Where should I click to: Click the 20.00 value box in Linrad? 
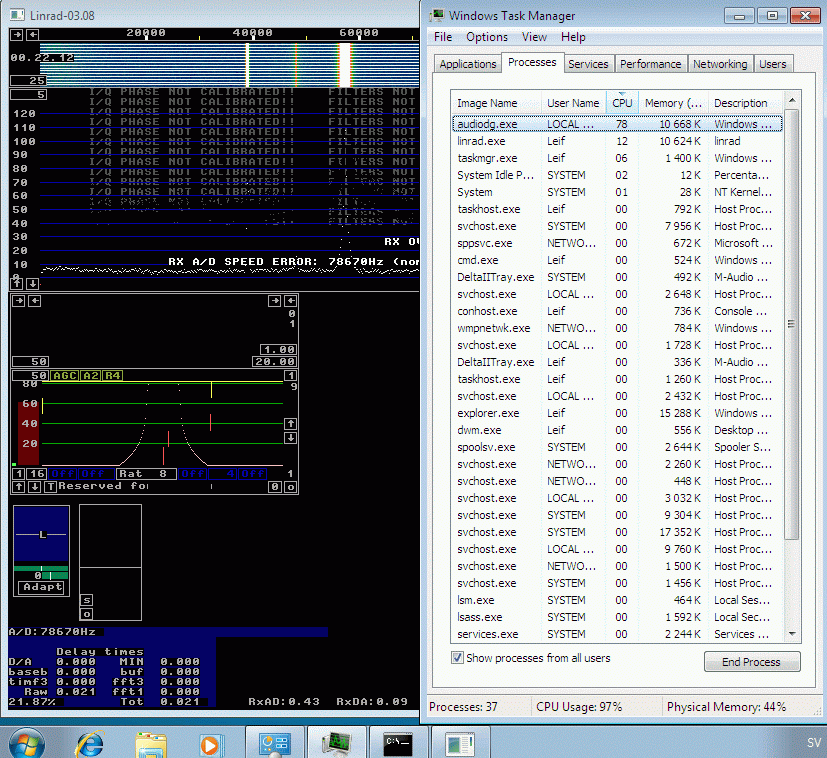274,361
